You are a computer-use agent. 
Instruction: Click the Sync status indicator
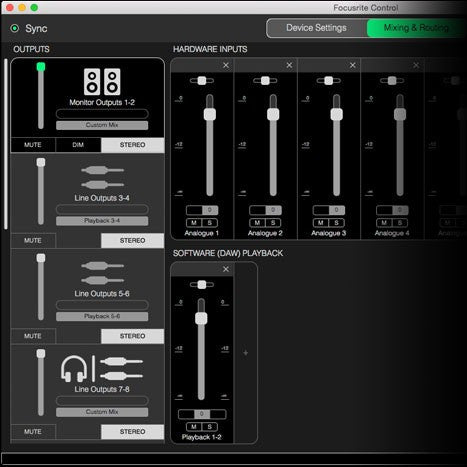15,28
